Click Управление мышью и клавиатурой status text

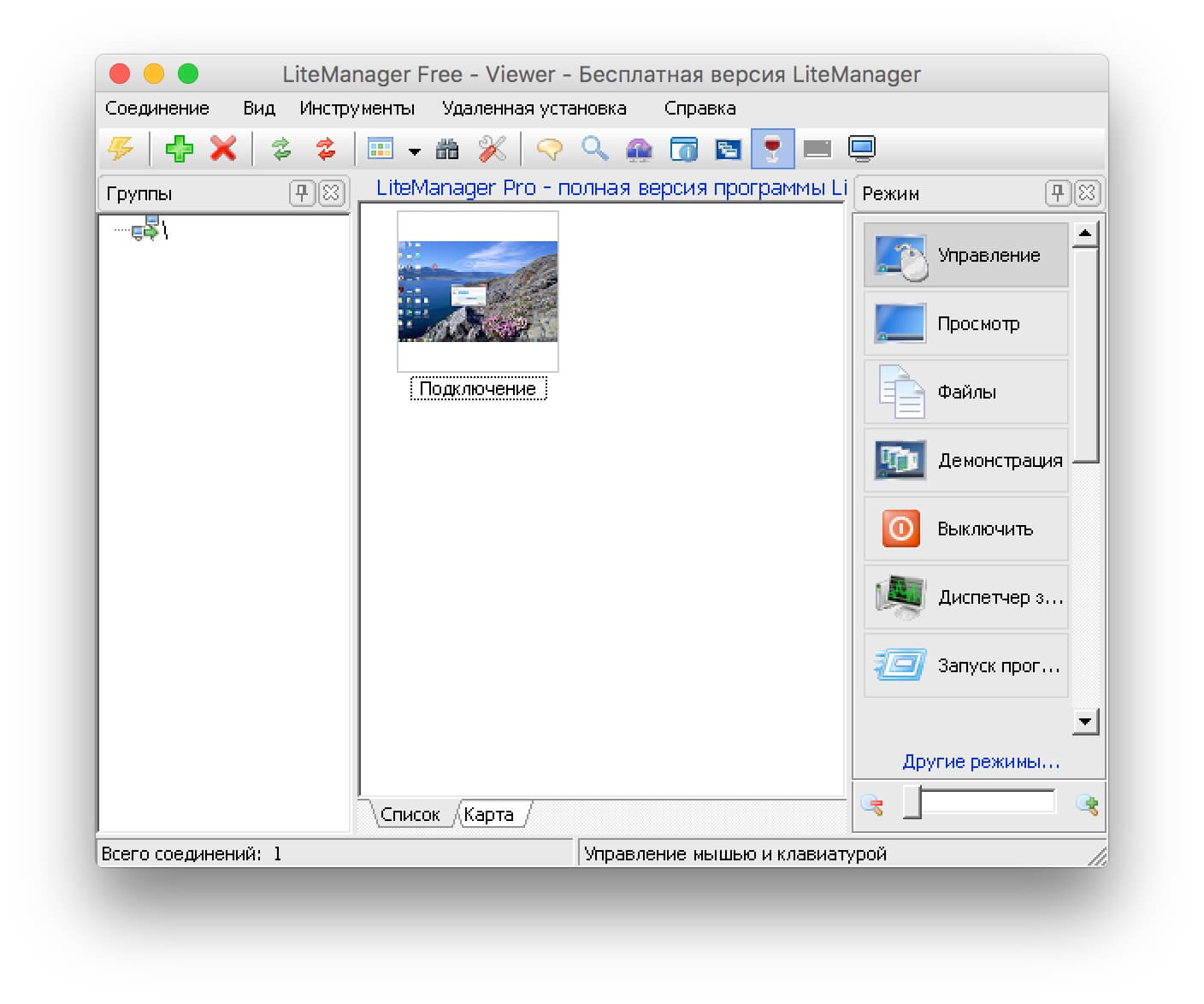click(x=735, y=853)
